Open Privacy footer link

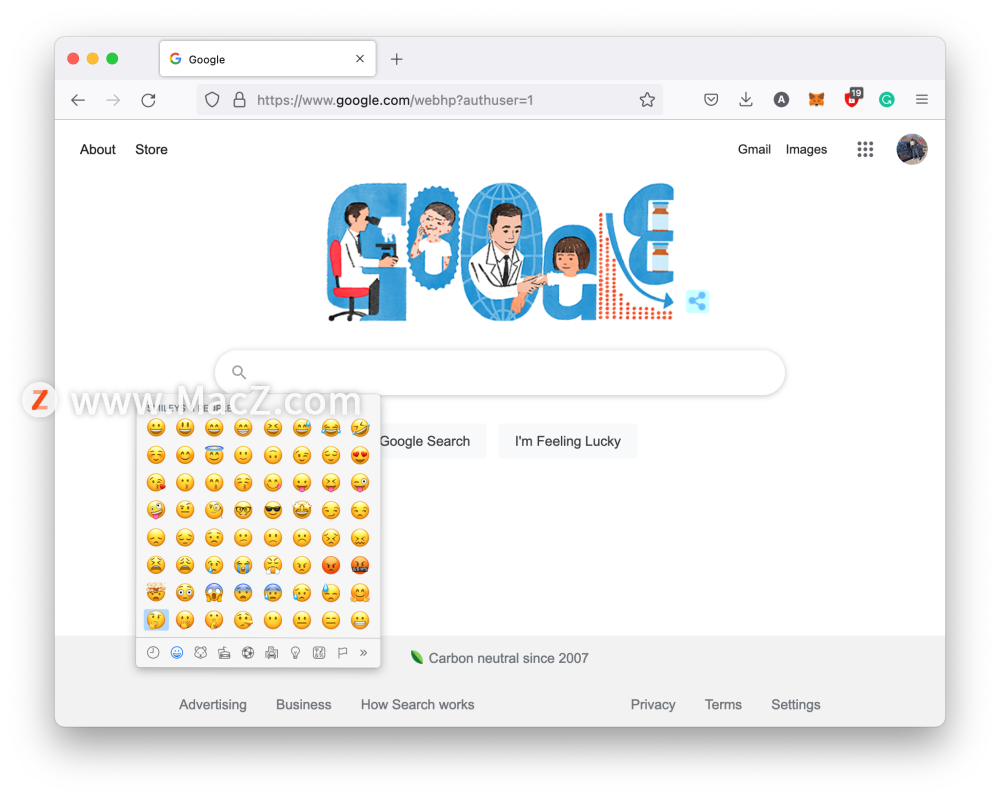652,705
